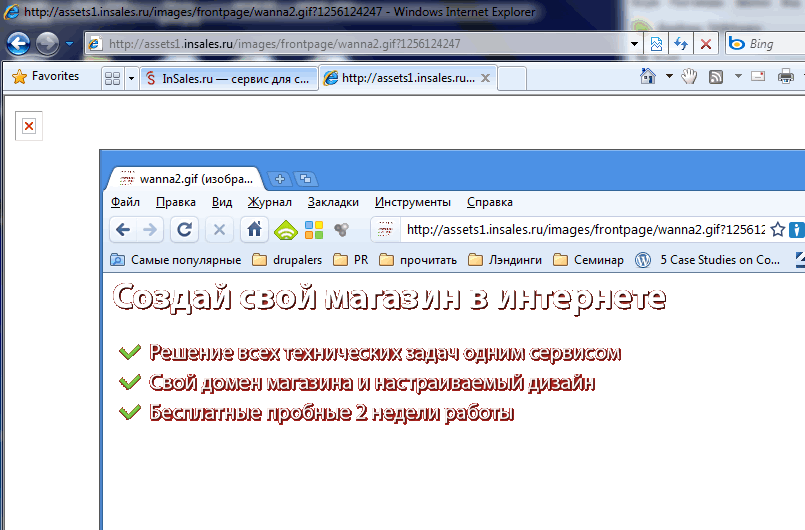The image size is (805, 530).
Task: Open the Справка menu
Action: (x=490, y=202)
